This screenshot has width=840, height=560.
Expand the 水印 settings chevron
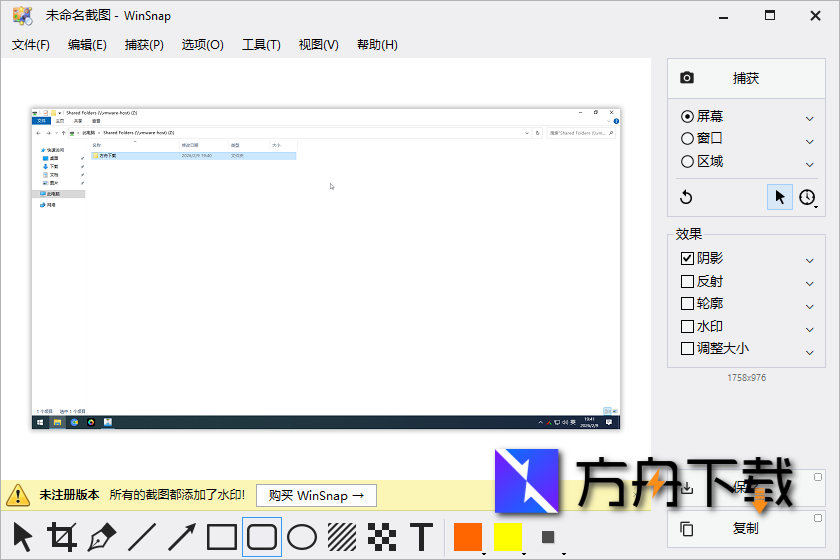809,330
